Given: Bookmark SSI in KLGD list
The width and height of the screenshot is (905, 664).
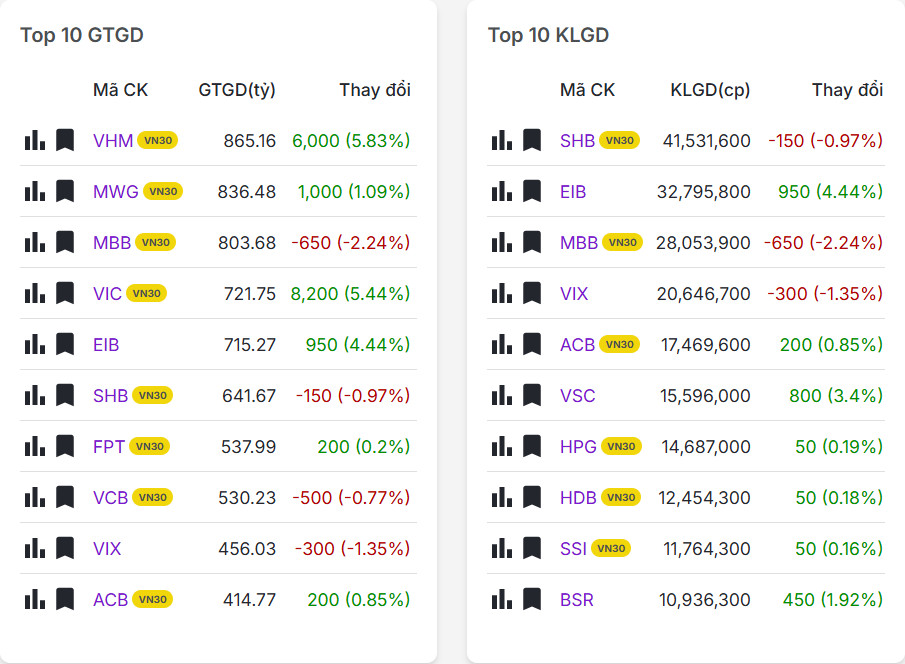Looking at the screenshot, I should coord(532,548).
